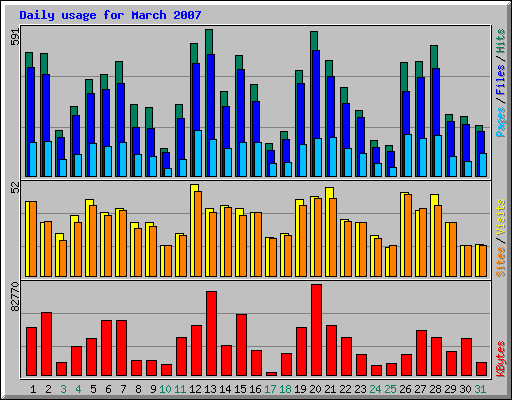Click day label 19 on the axis
This screenshot has height=400, width=512.
point(300,389)
